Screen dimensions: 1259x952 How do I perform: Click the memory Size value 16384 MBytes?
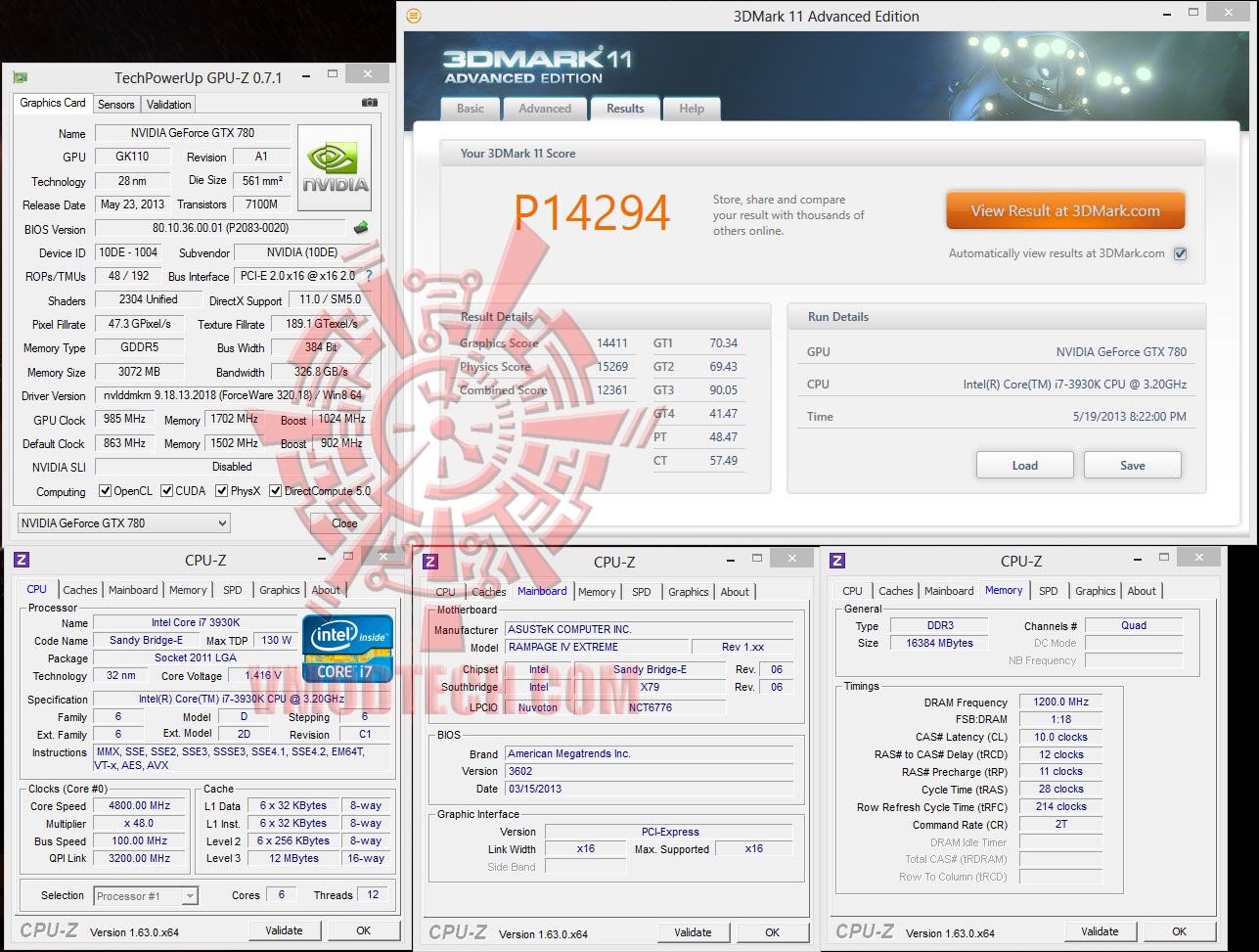(940, 643)
